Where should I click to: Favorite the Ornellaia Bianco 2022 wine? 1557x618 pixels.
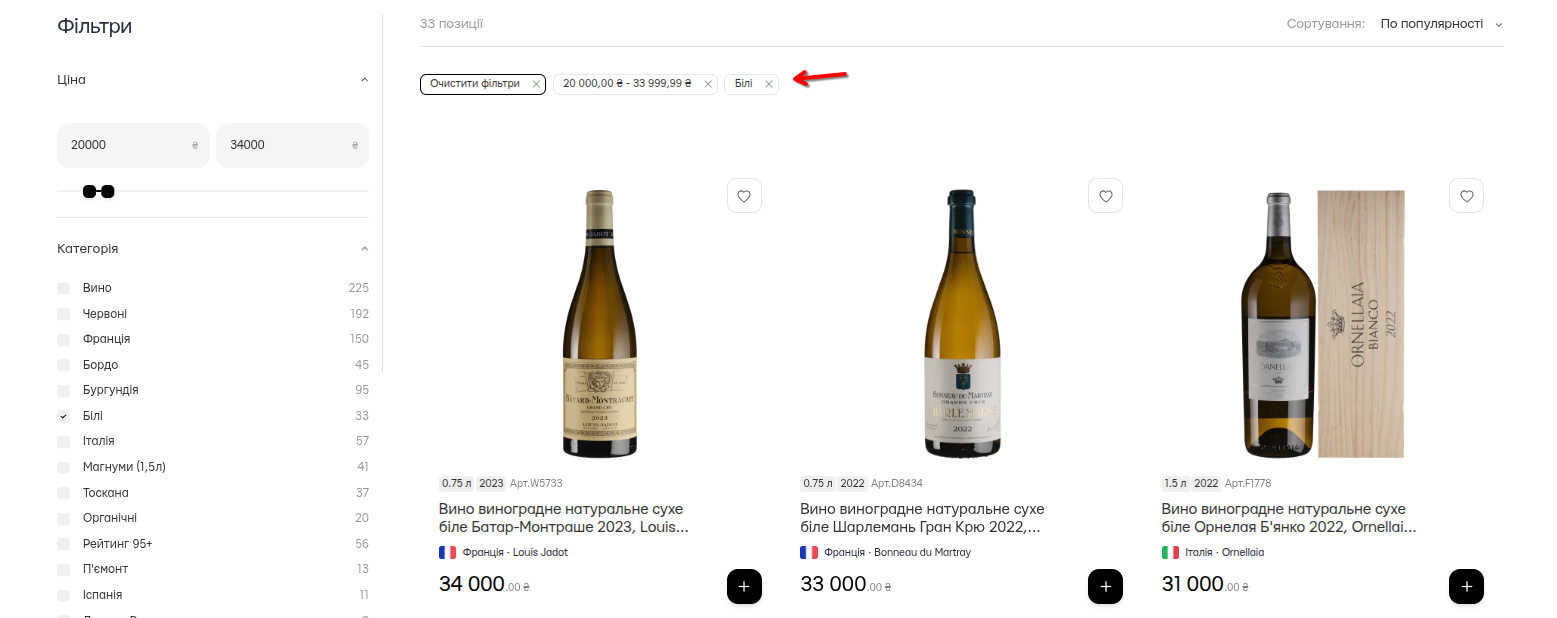click(x=1466, y=196)
